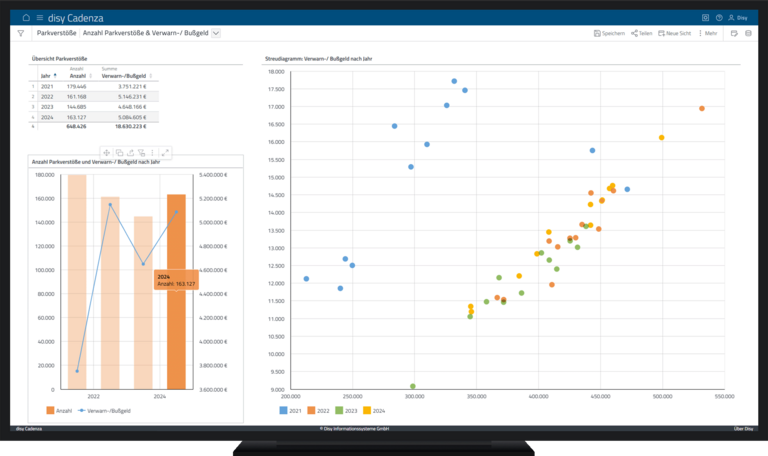
Task: Click the total value 648.426
Action: (x=76, y=126)
